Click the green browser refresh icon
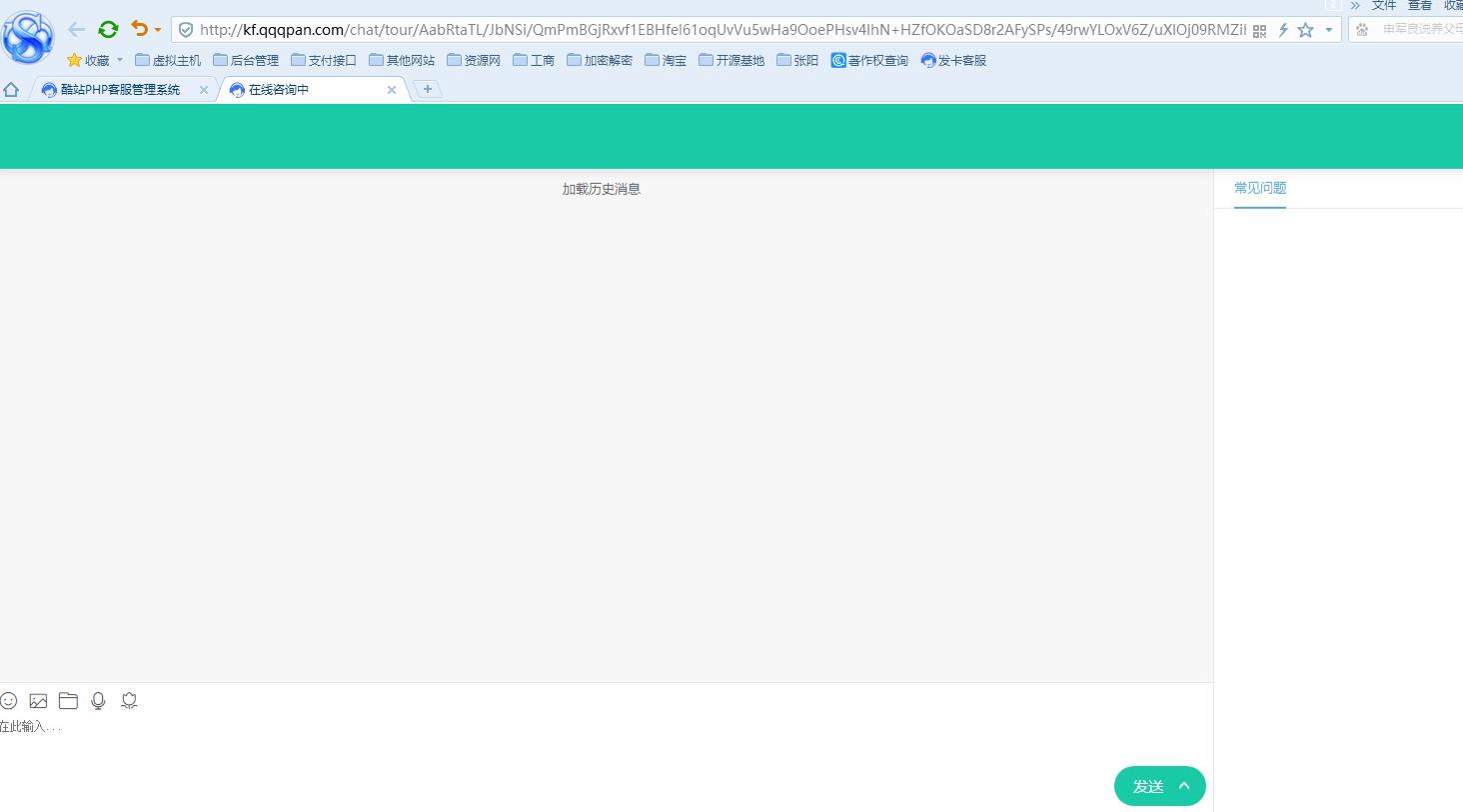 point(108,30)
